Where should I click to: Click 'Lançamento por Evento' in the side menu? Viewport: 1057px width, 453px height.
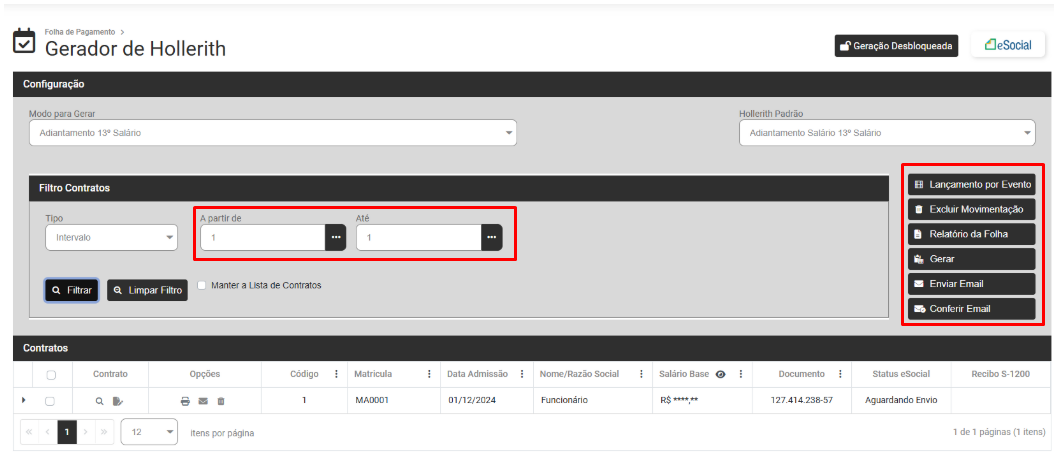point(970,184)
